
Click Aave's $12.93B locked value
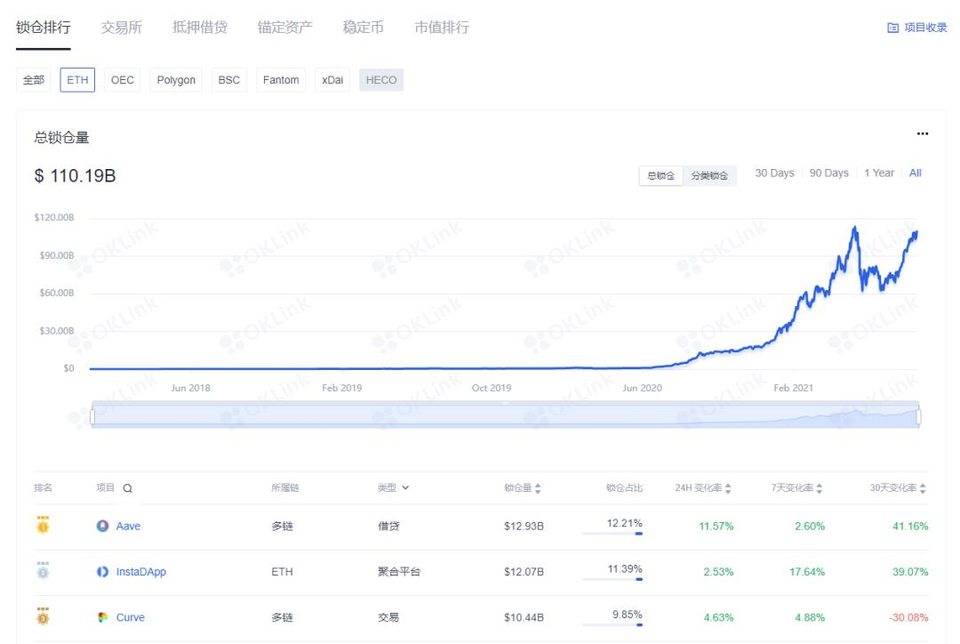pyautogui.click(x=523, y=526)
